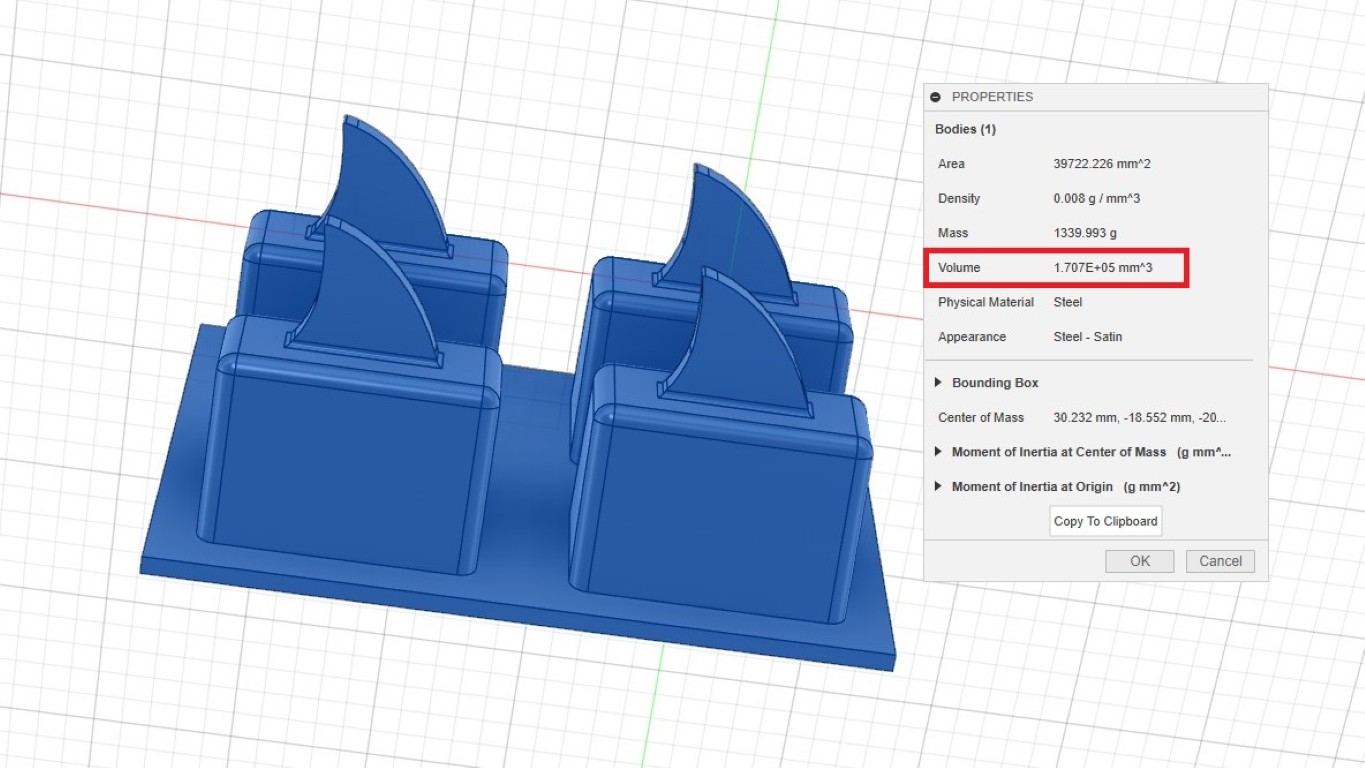Dismiss the Properties dialog with Cancel
The height and width of the screenshot is (768, 1365).
[1220, 561]
